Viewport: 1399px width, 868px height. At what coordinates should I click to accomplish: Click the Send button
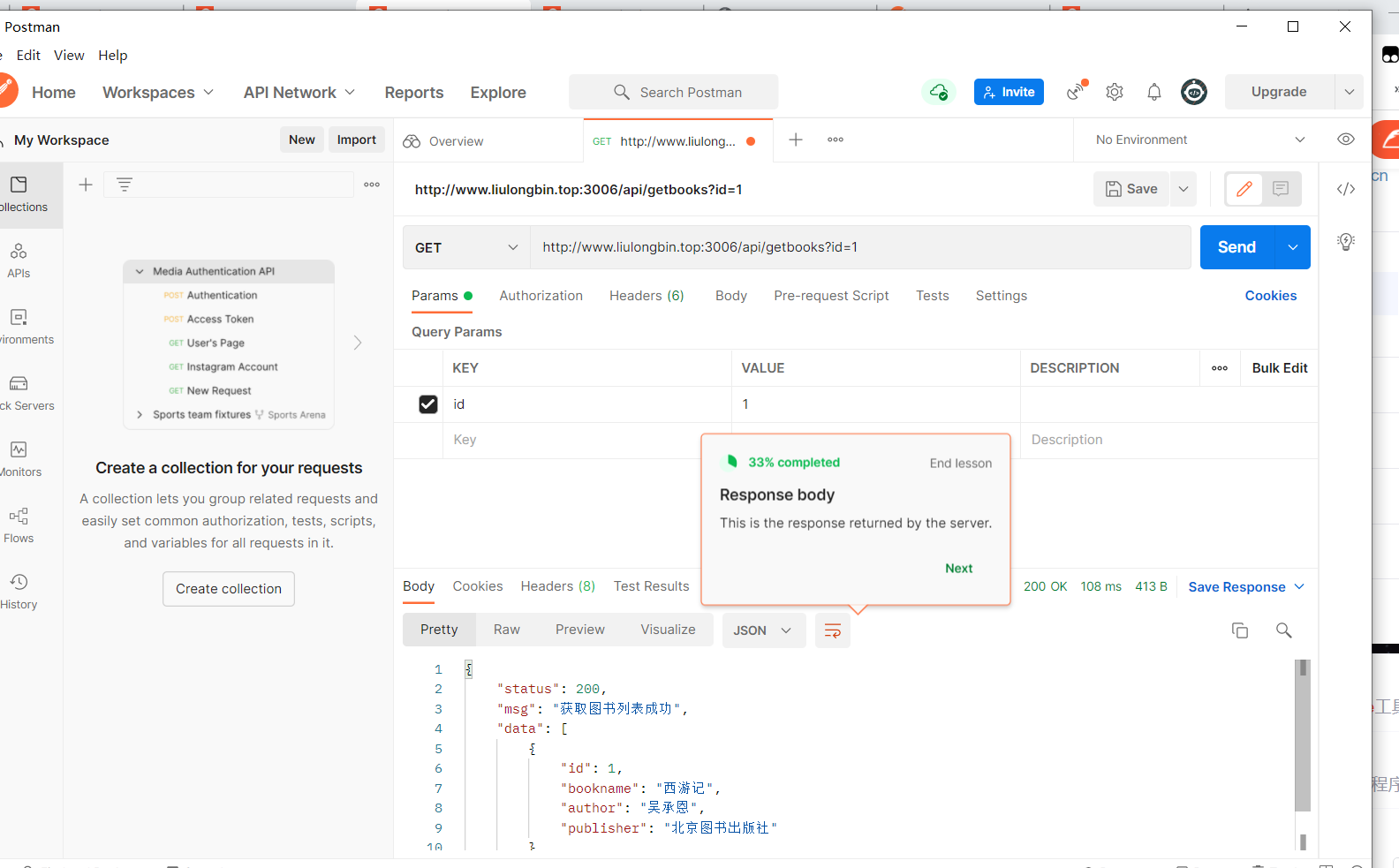pos(1236,247)
